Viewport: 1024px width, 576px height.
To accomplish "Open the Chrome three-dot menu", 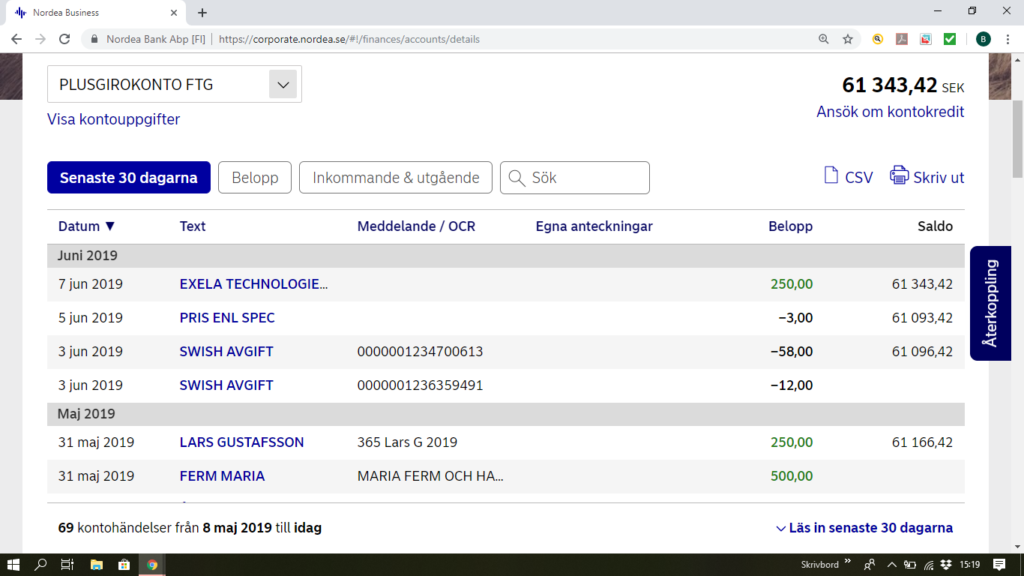I will [x=1008, y=39].
